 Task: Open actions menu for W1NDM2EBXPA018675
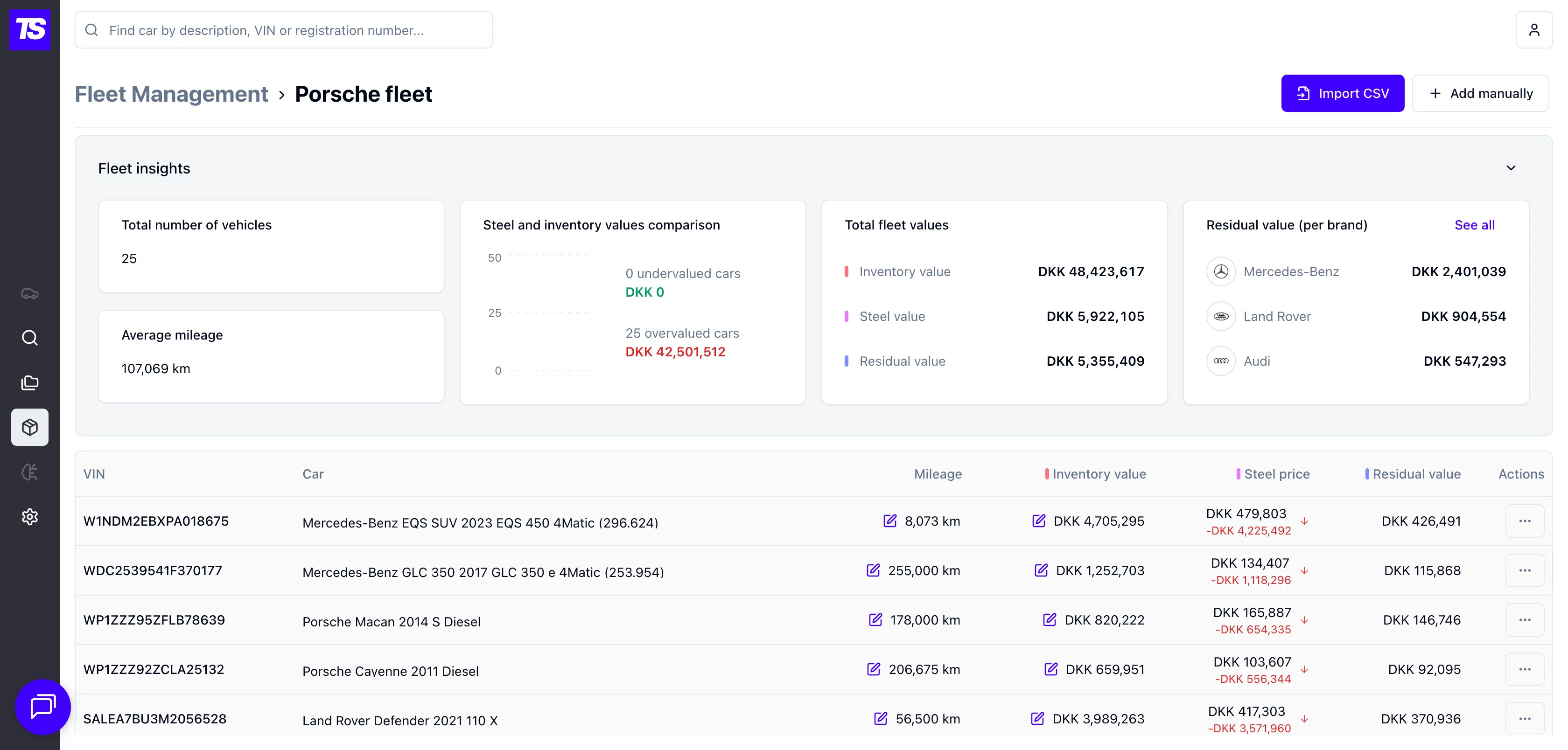(x=1524, y=521)
